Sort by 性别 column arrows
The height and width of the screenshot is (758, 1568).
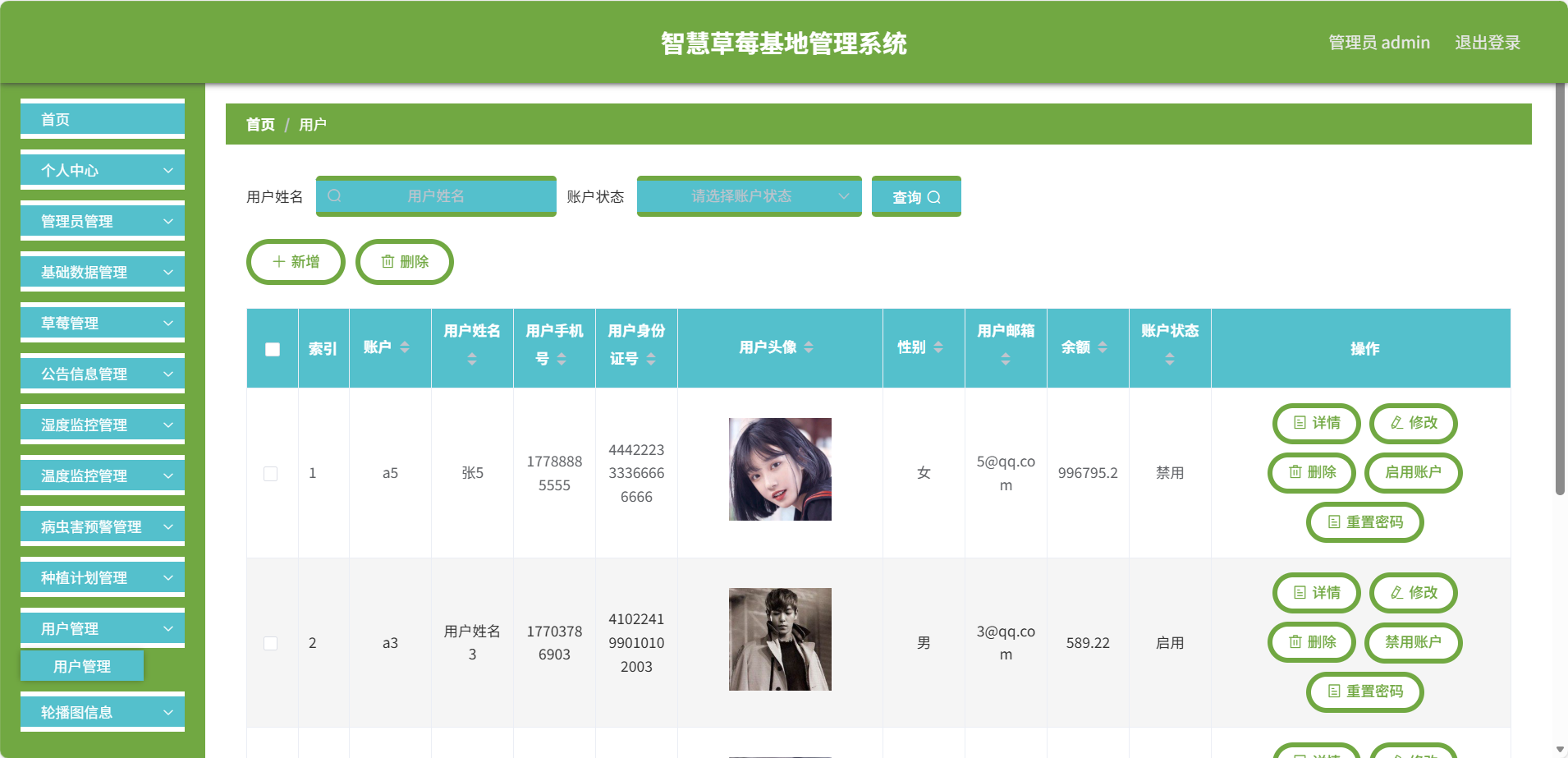[x=938, y=347]
